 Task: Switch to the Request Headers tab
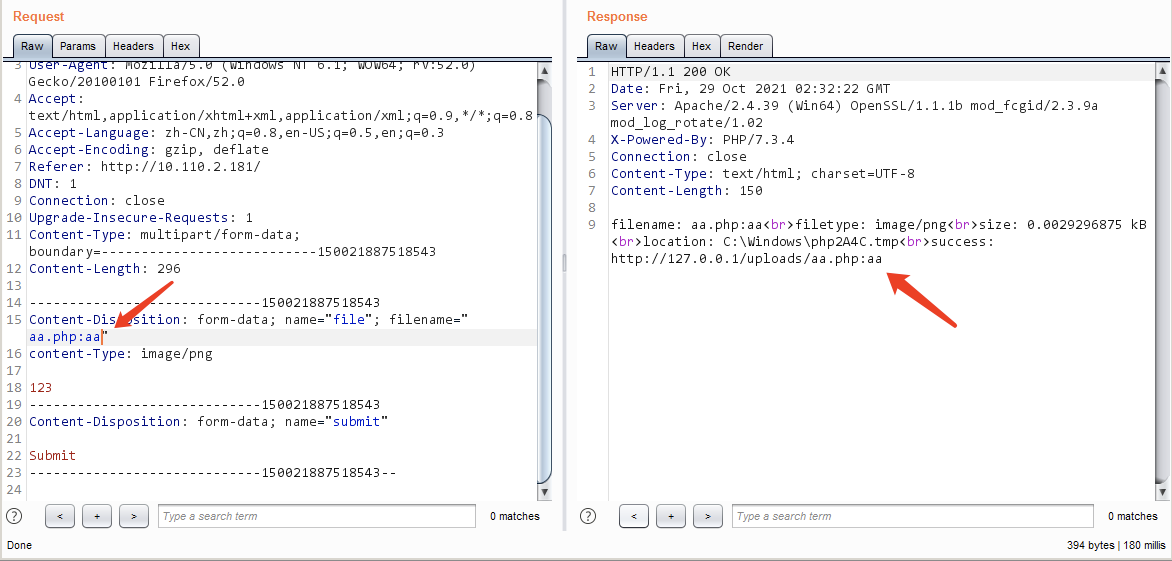click(x=133, y=46)
